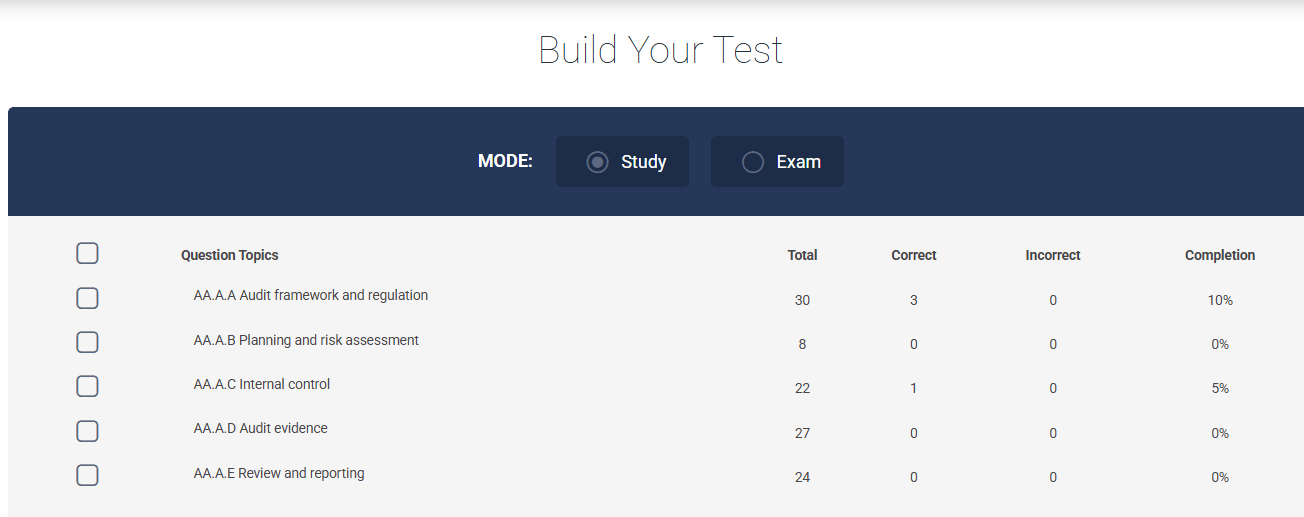Check the Review and reporting checkbox
This screenshot has height=517, width=1304.
tap(87, 475)
